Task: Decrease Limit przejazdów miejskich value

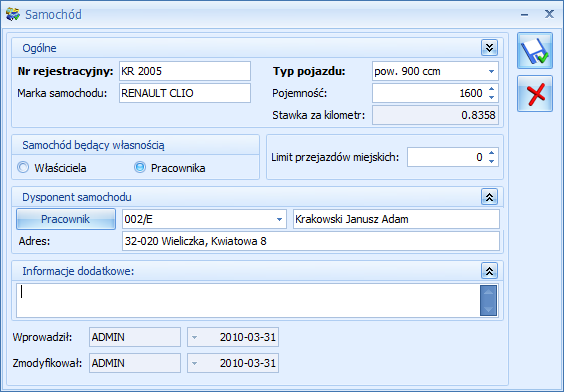Action: 491,161
